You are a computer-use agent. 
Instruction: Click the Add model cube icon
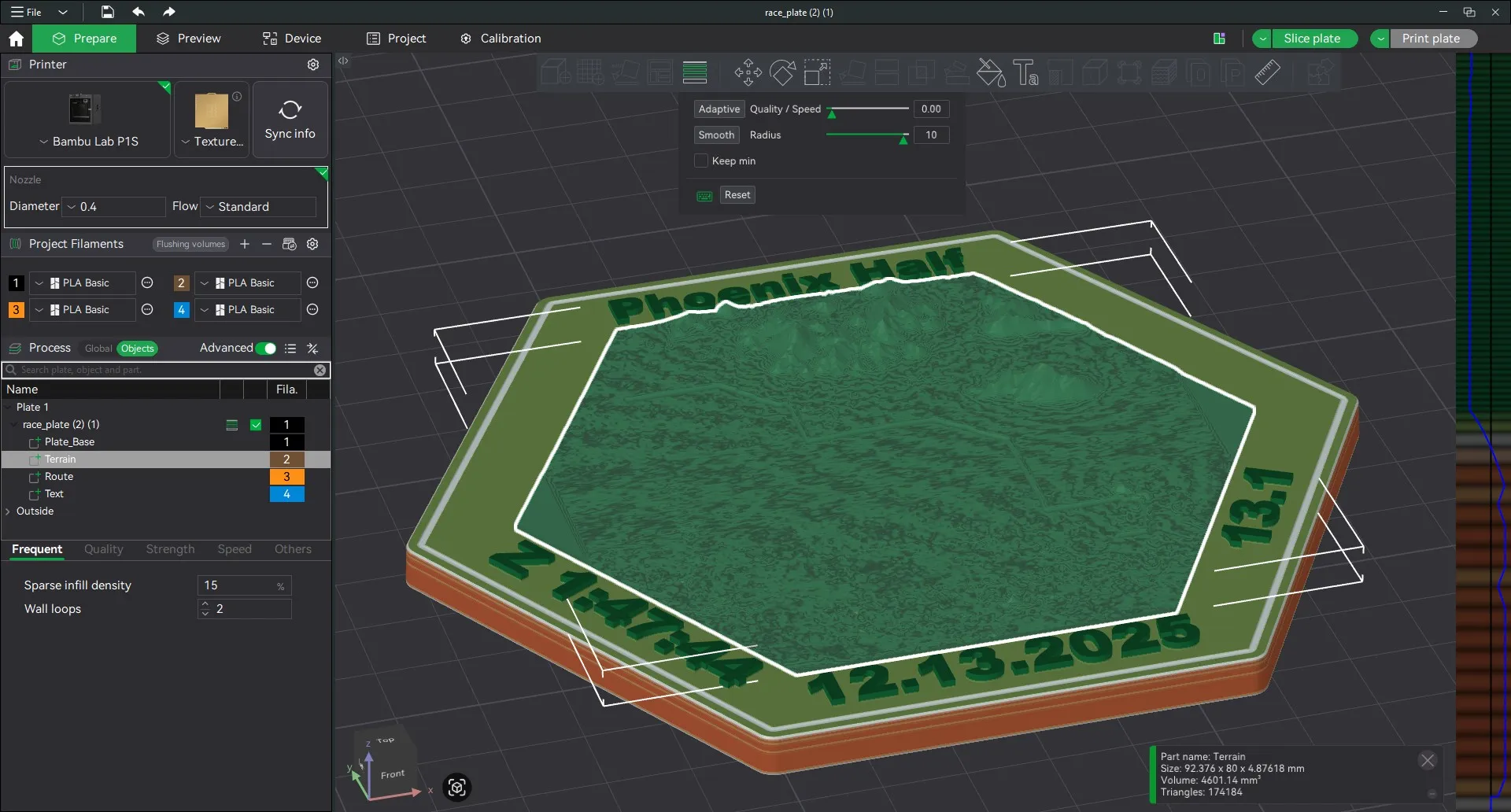(x=556, y=73)
